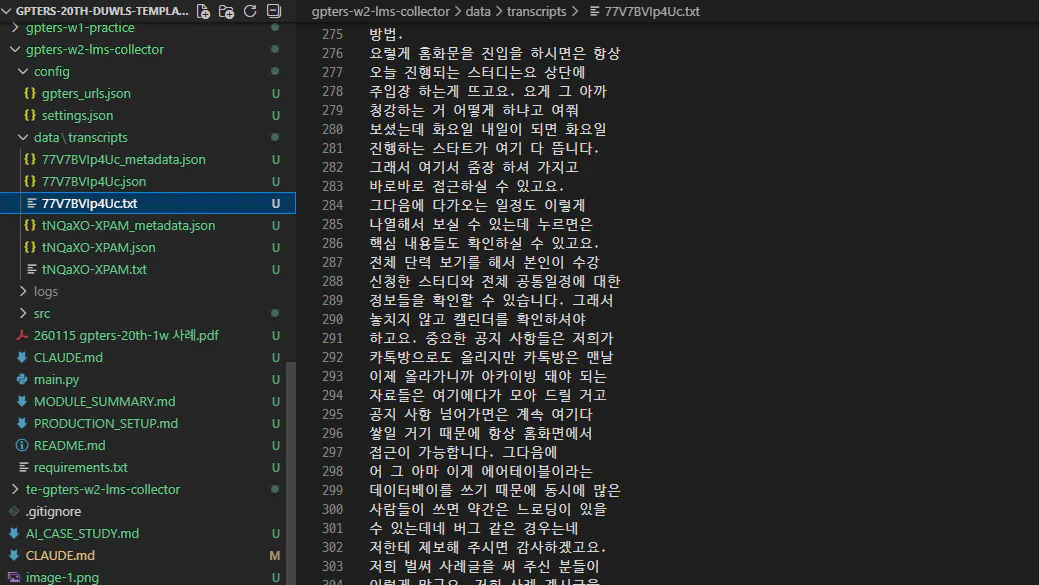Screen dimensions: 1039x585
Task: Open requirements.txt file
Action: 81,468
